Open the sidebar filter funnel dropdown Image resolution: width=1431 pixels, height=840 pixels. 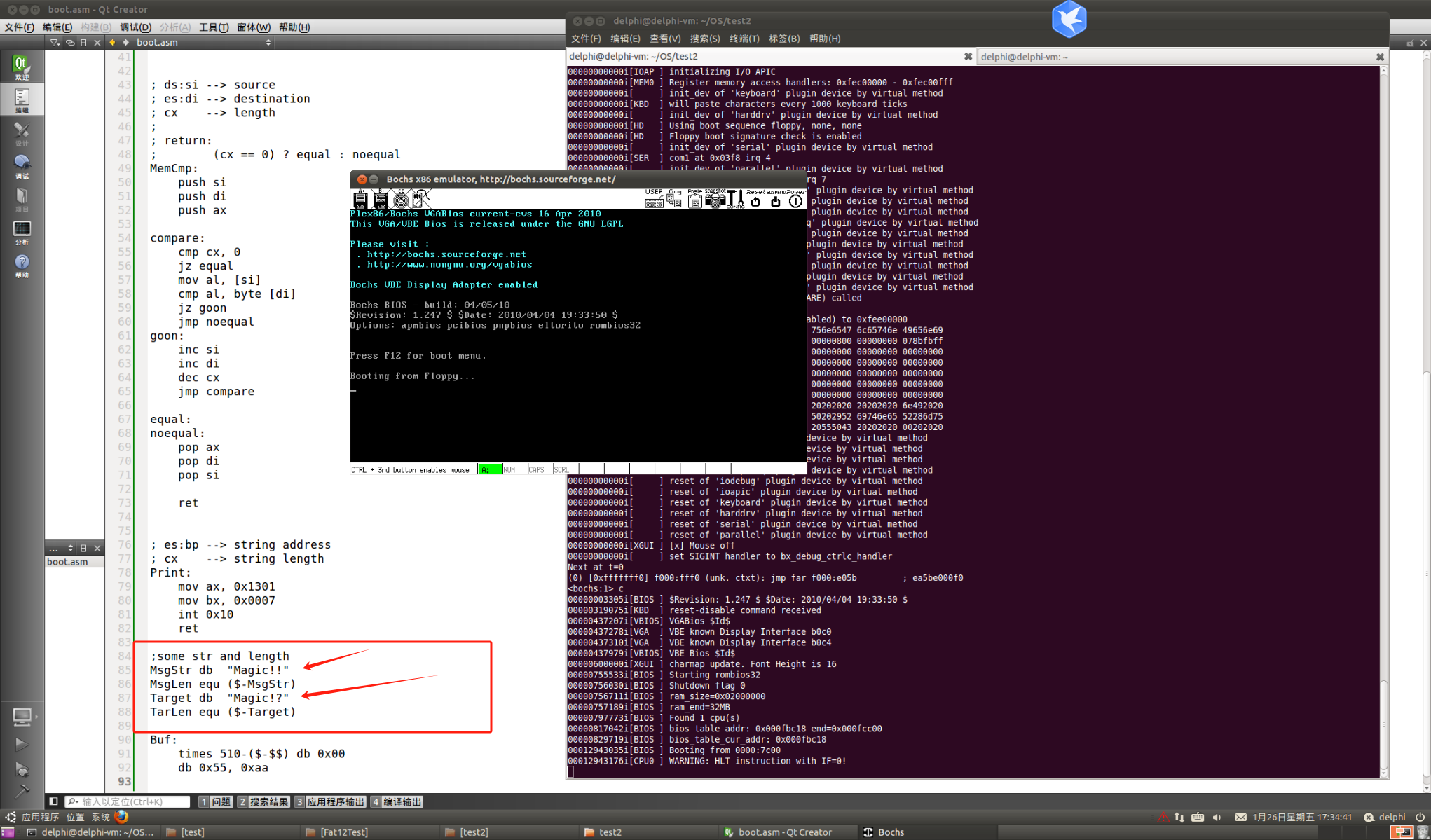click(x=55, y=42)
